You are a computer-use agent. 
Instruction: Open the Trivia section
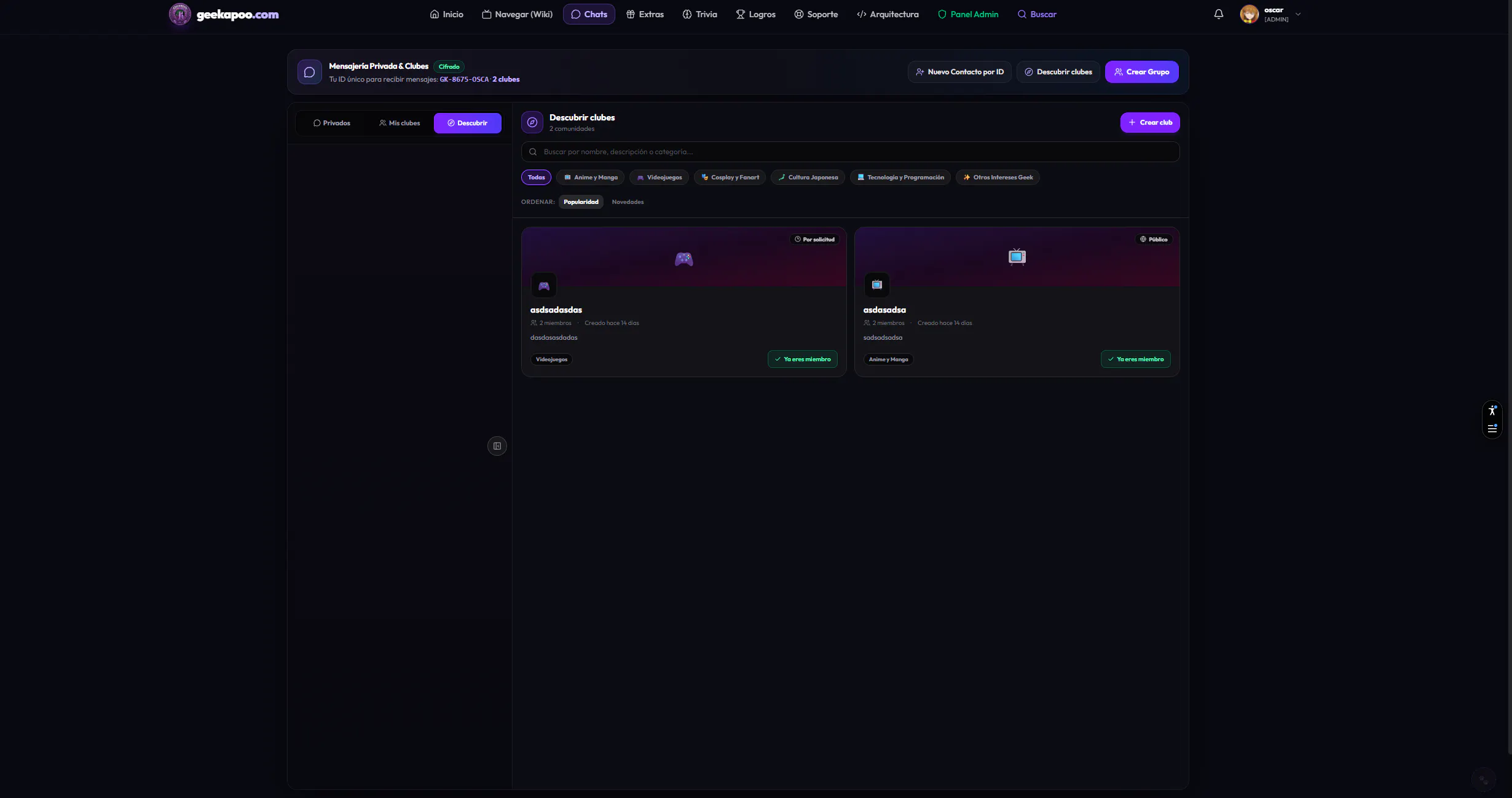(699, 14)
